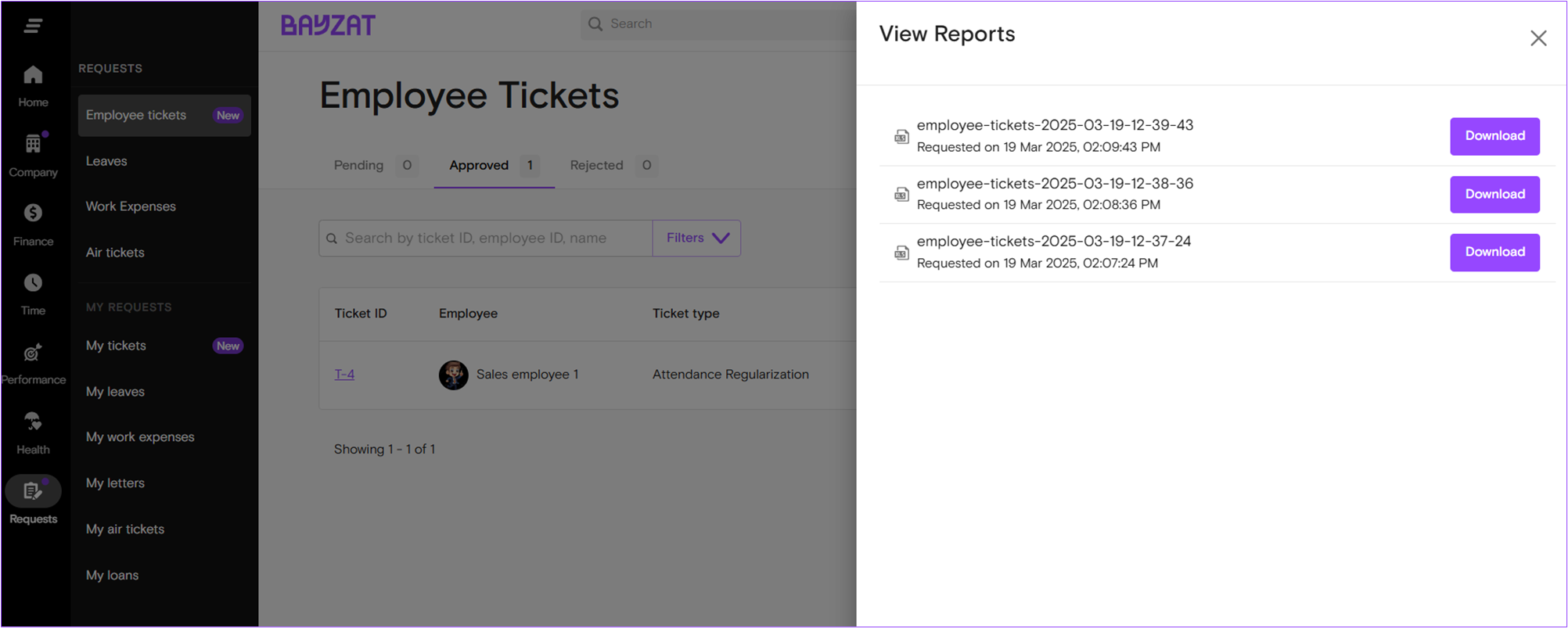Open ticket T-4 link
Screen dimensions: 1568x628
(x=344, y=375)
